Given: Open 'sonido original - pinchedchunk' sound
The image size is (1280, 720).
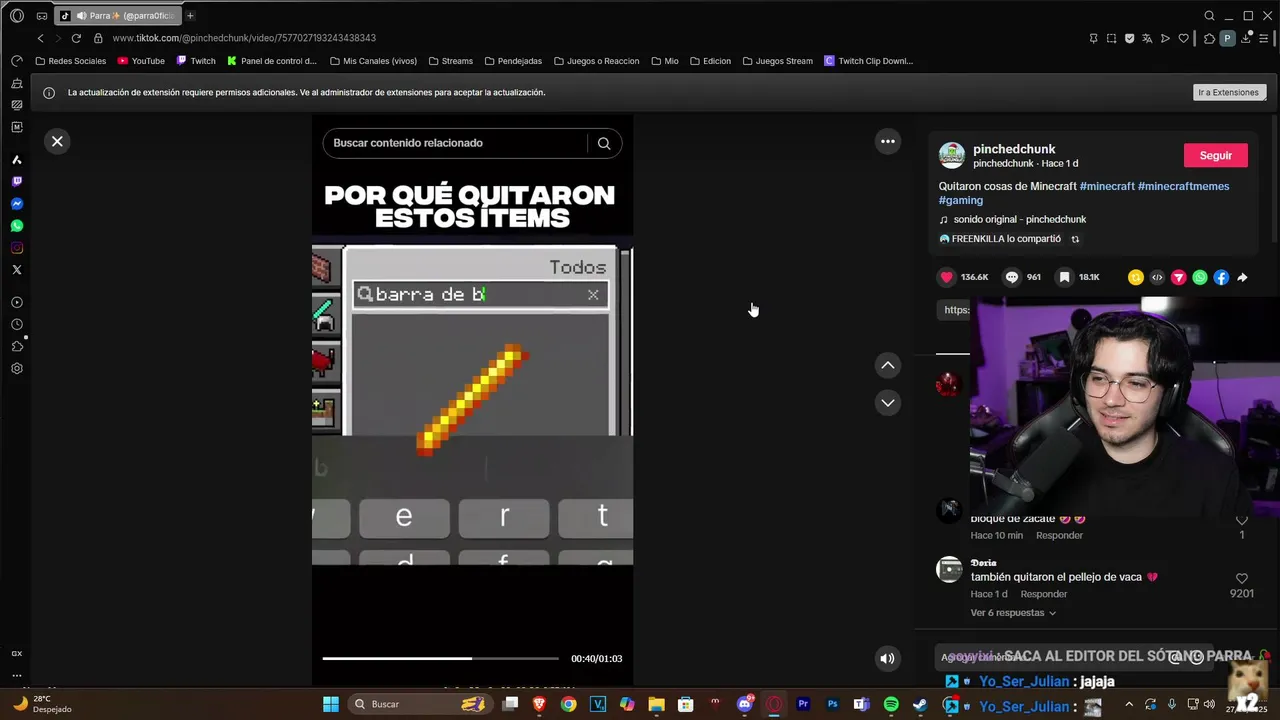Looking at the screenshot, I should pyautogui.click(x=1019, y=219).
